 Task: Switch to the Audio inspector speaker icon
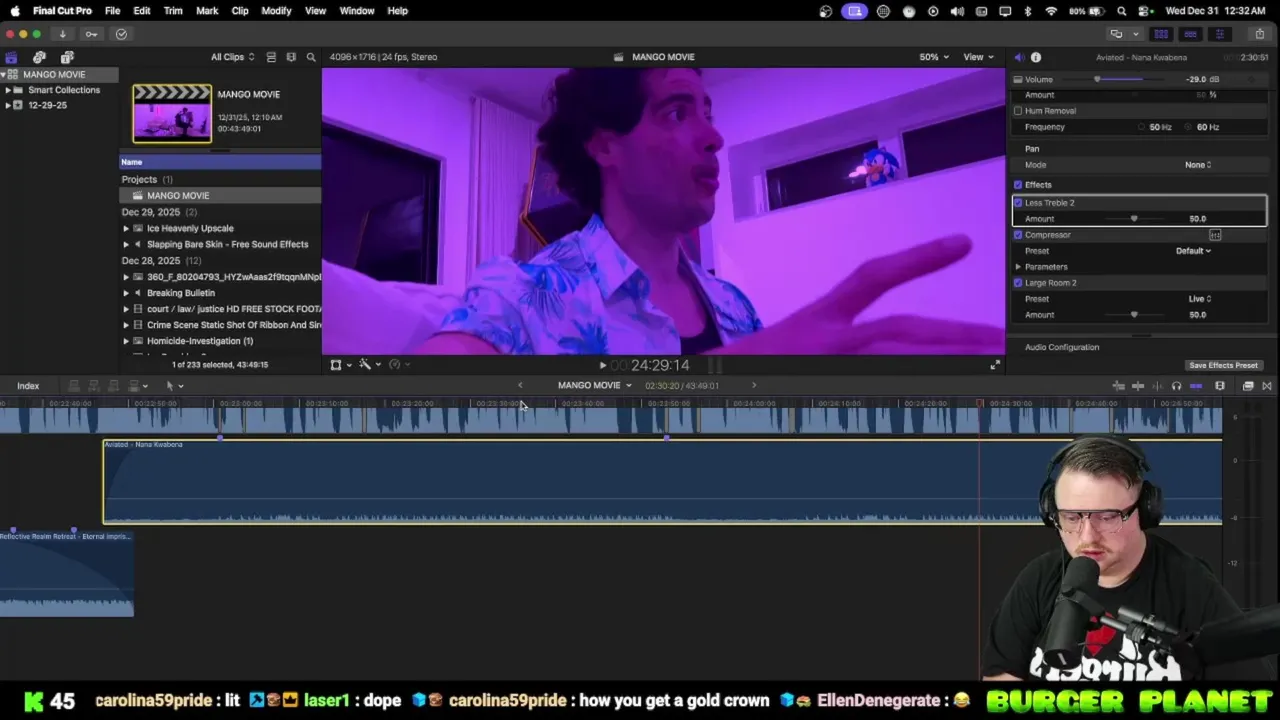click(1018, 57)
